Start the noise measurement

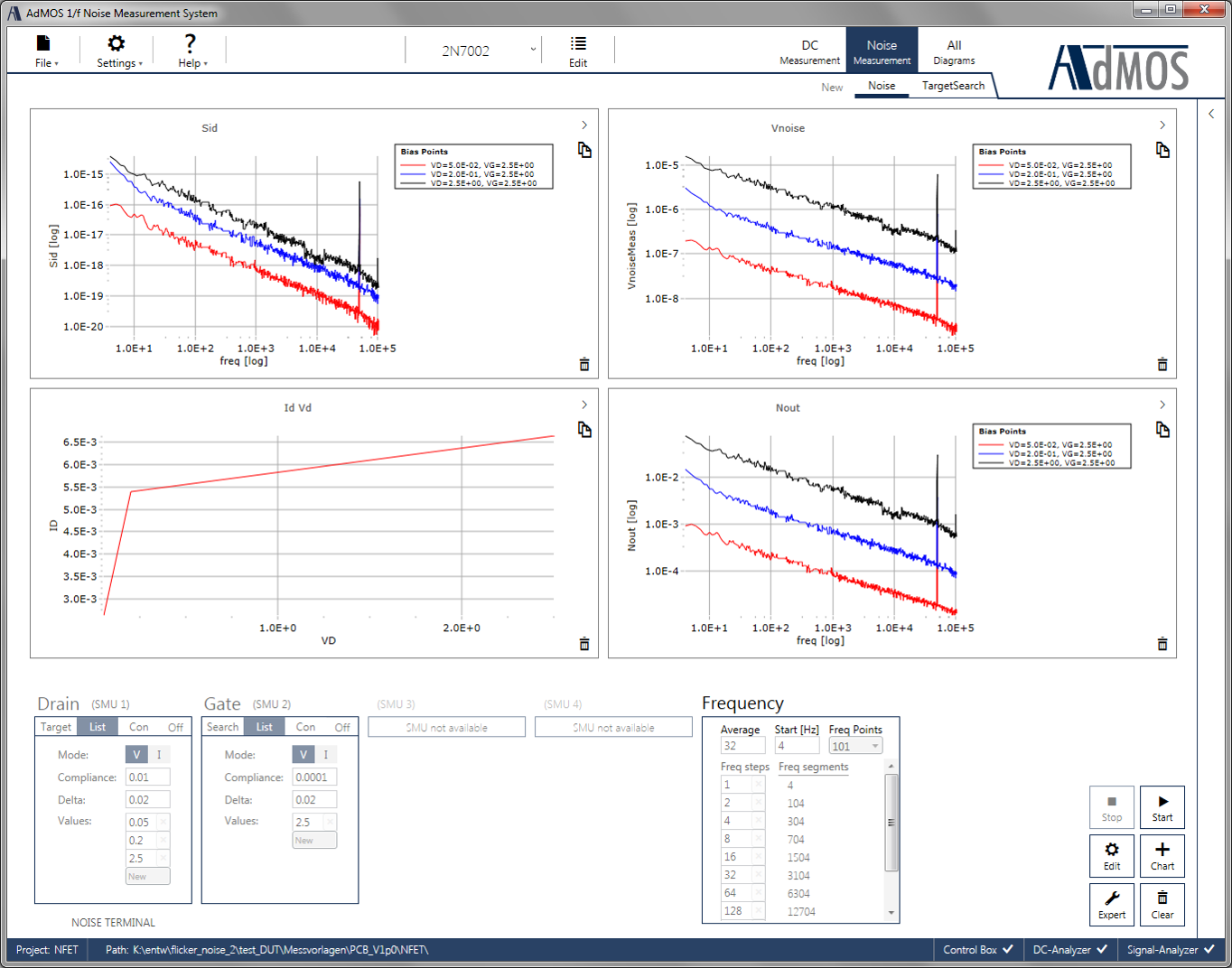pos(1162,807)
